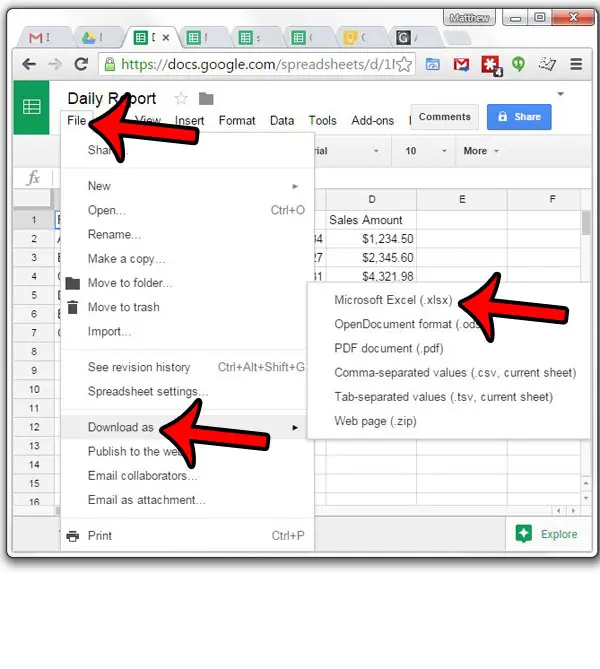Select row 8 header
Screen dimensions: 600x669
[34, 352]
